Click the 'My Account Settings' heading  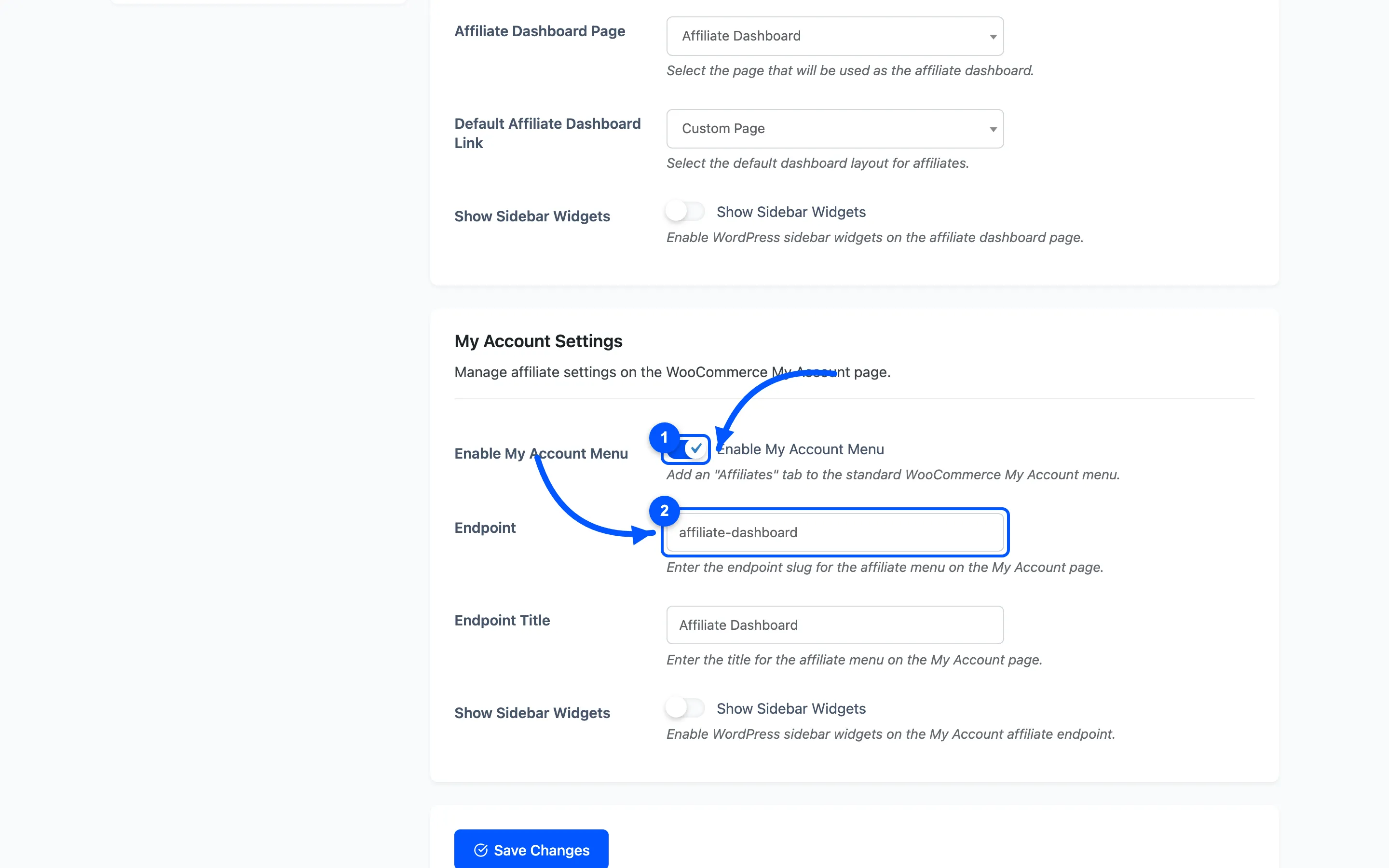coord(538,341)
